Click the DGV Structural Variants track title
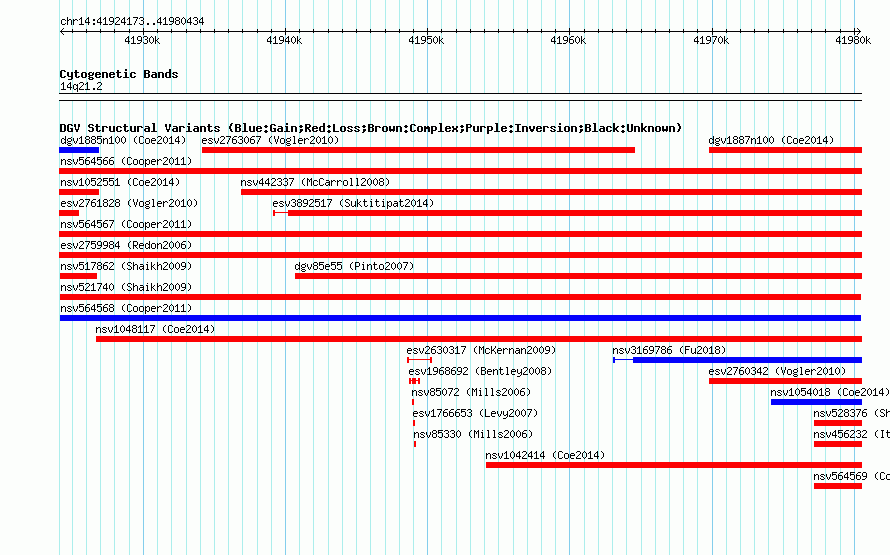 point(371,128)
